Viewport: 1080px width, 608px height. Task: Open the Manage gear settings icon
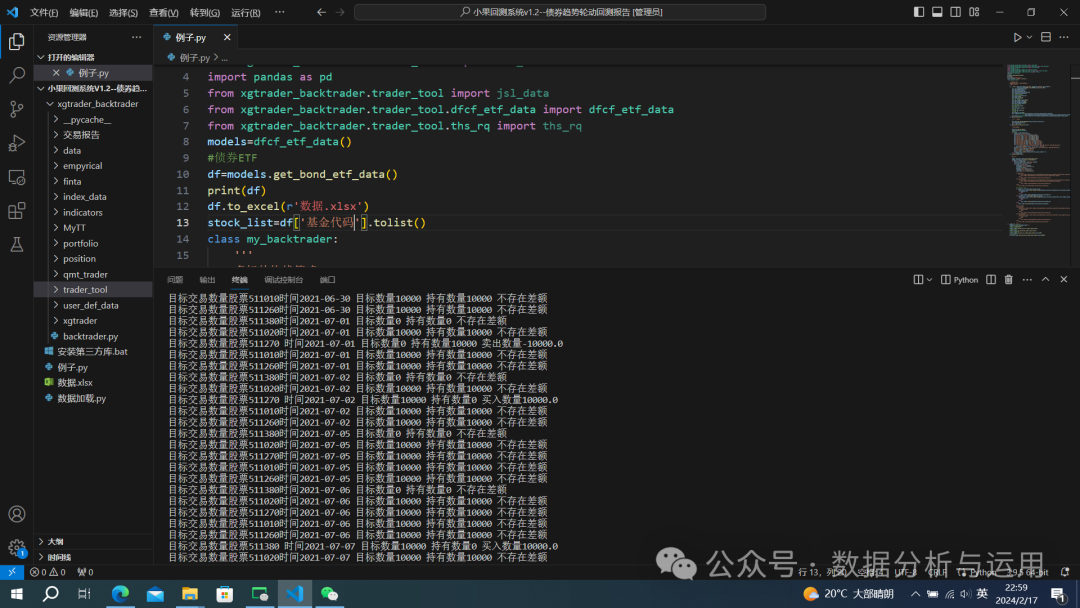click(17, 548)
